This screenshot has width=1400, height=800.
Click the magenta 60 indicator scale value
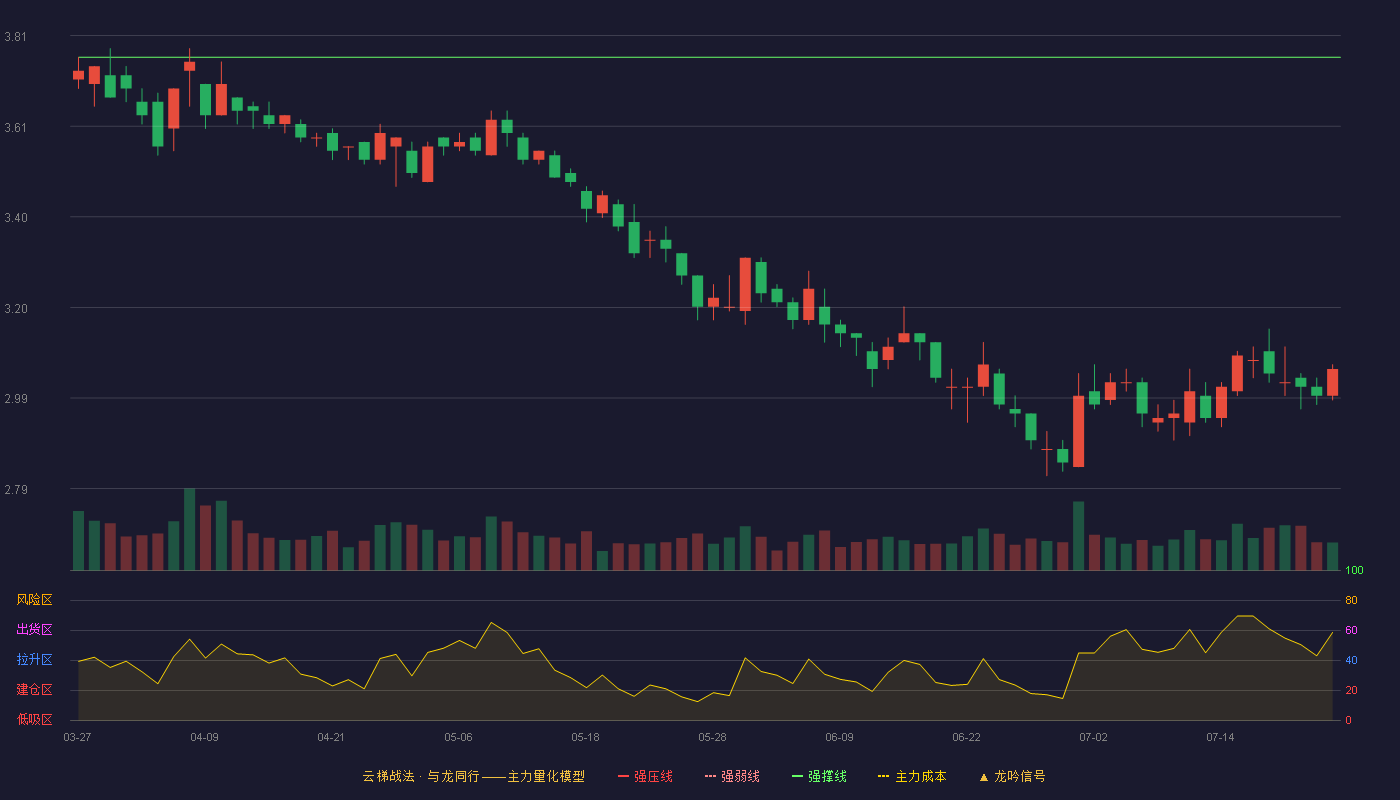tap(1351, 631)
